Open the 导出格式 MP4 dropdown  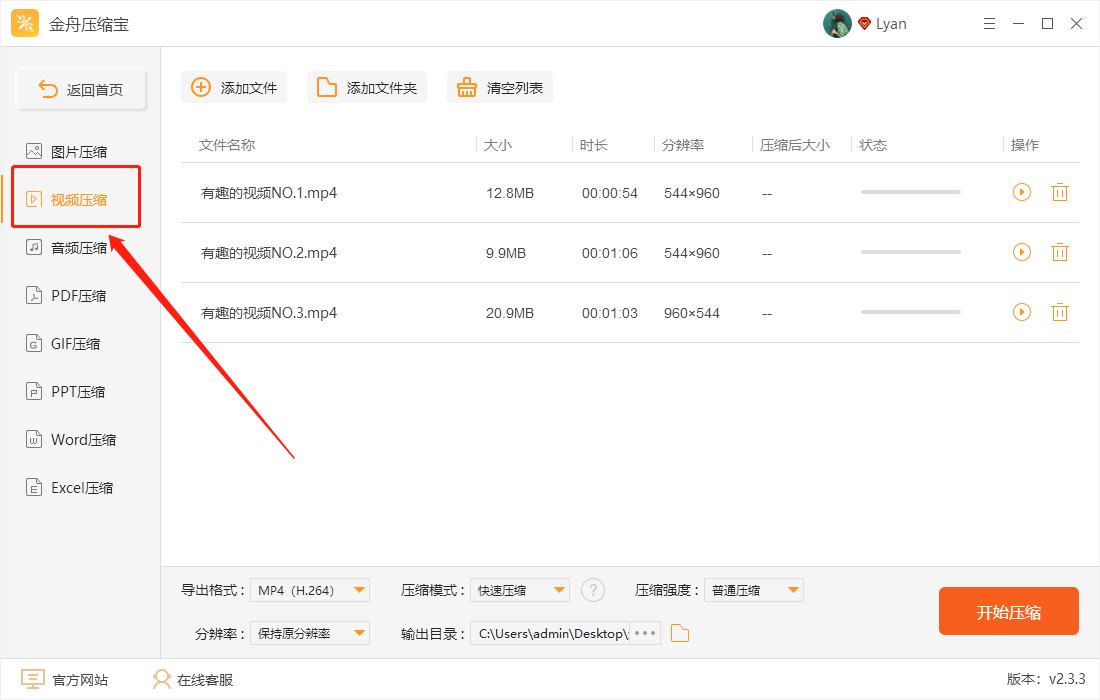(310, 589)
